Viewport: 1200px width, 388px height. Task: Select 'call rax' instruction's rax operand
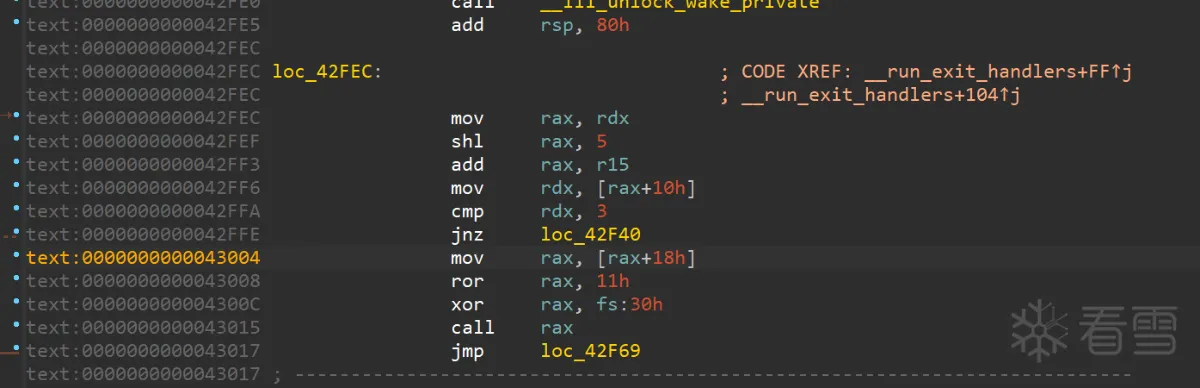[x=557, y=327]
